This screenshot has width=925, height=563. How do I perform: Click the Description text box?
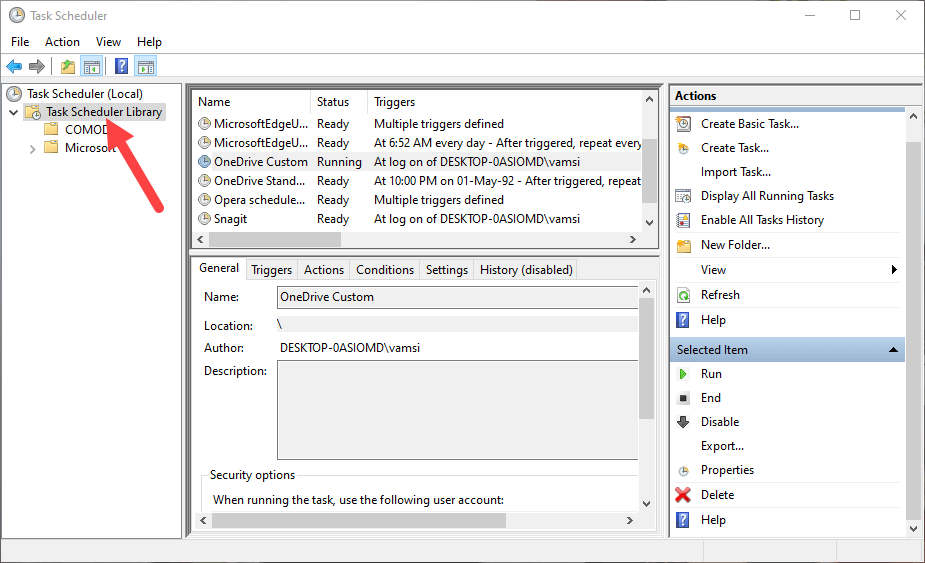coord(457,410)
